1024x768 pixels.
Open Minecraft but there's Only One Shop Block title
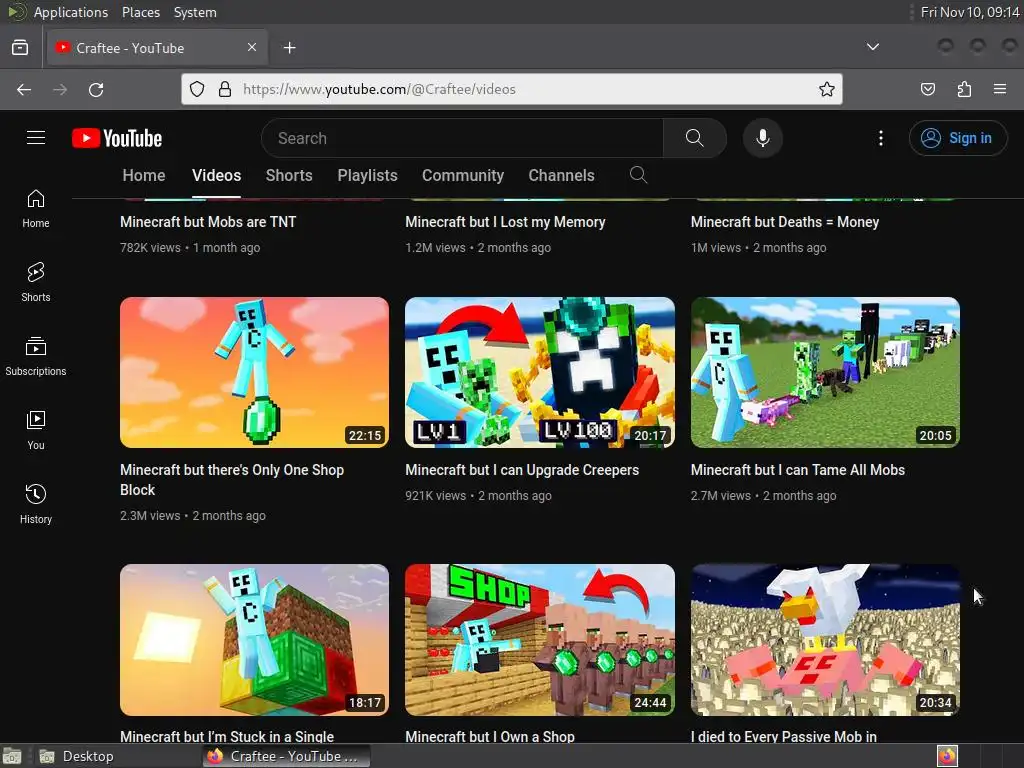click(x=232, y=479)
